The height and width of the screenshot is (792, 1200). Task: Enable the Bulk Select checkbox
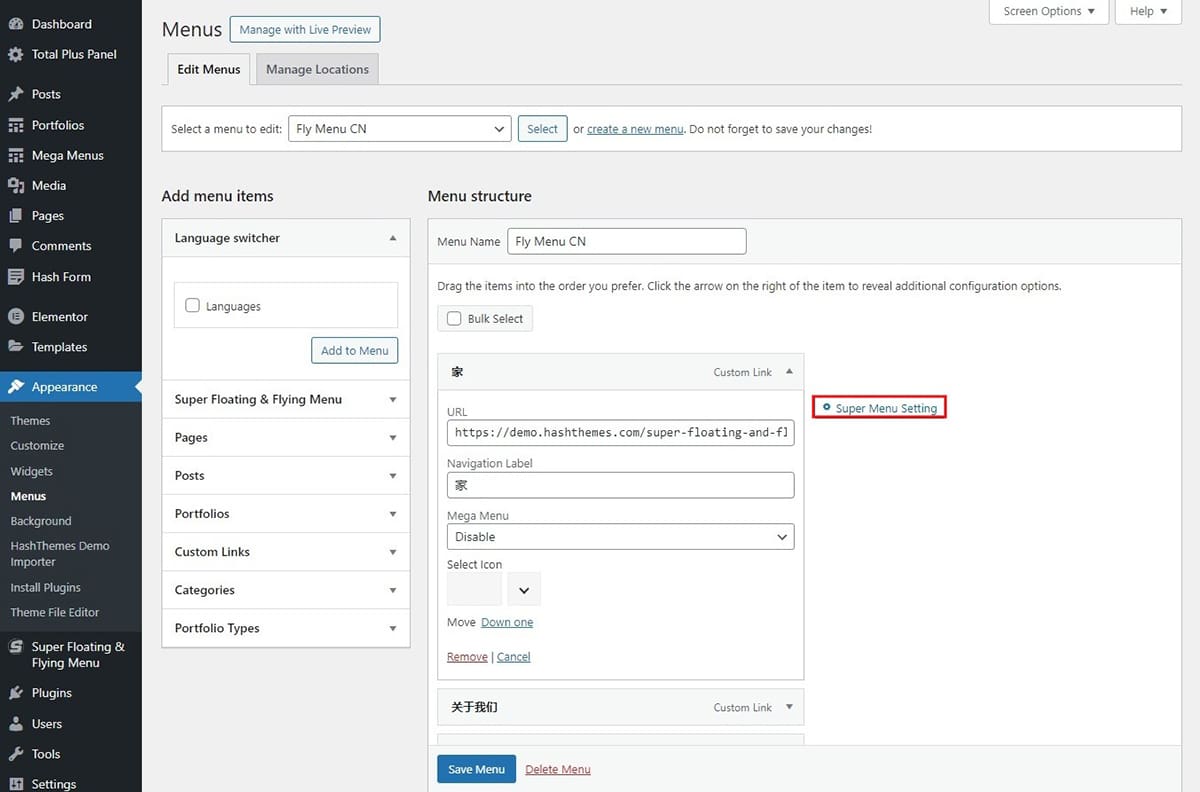[x=454, y=319]
